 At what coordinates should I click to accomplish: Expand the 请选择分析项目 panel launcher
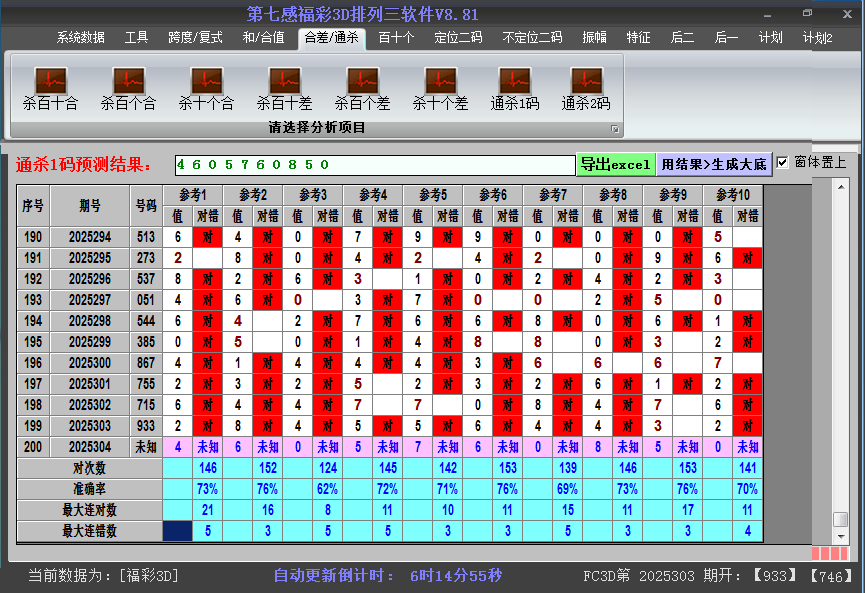pos(615,129)
